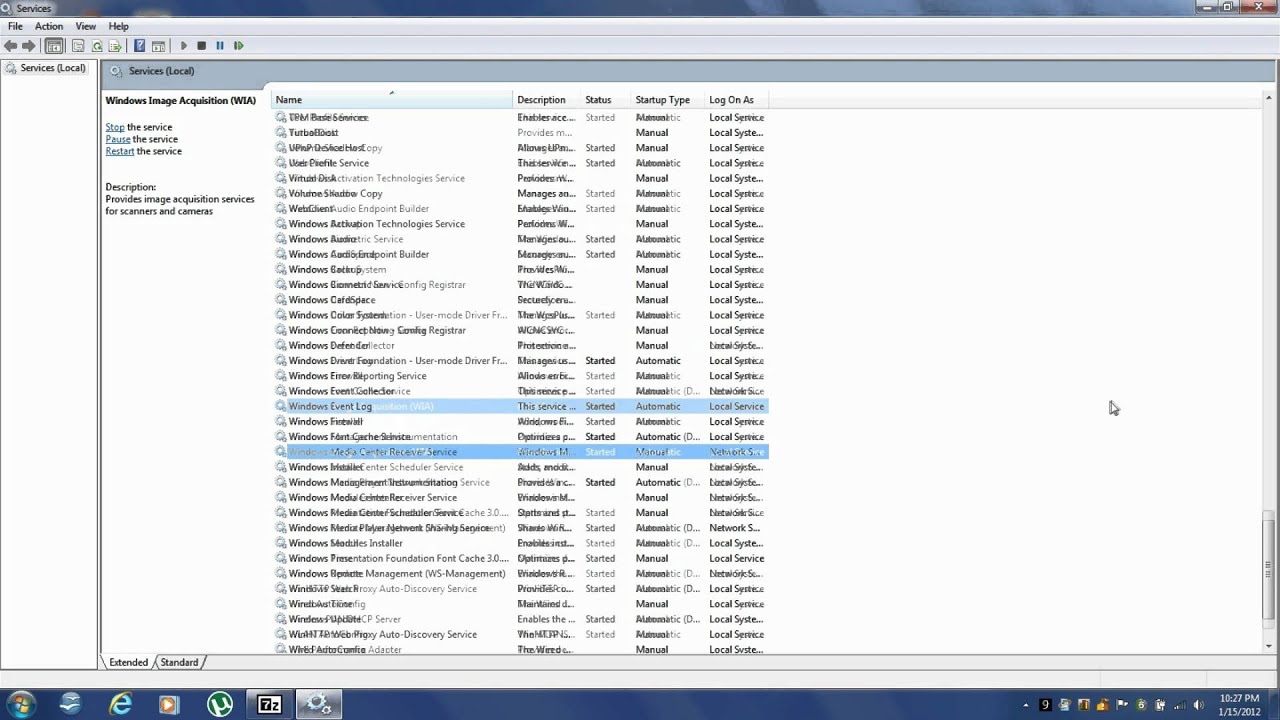Click the Services (Local) header icon above description pane
Viewport: 1280px width, 720px height.
(116, 71)
